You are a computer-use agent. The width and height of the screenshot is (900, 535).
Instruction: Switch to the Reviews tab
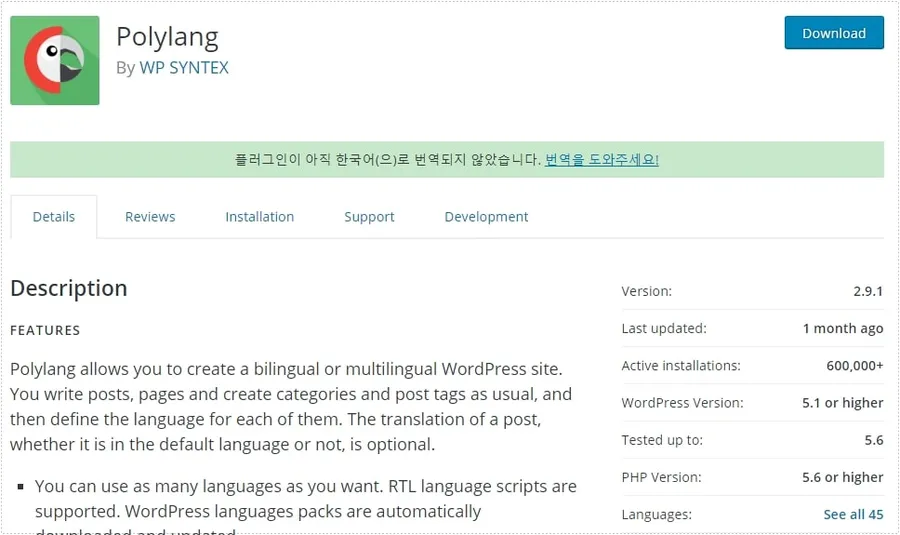click(x=150, y=216)
